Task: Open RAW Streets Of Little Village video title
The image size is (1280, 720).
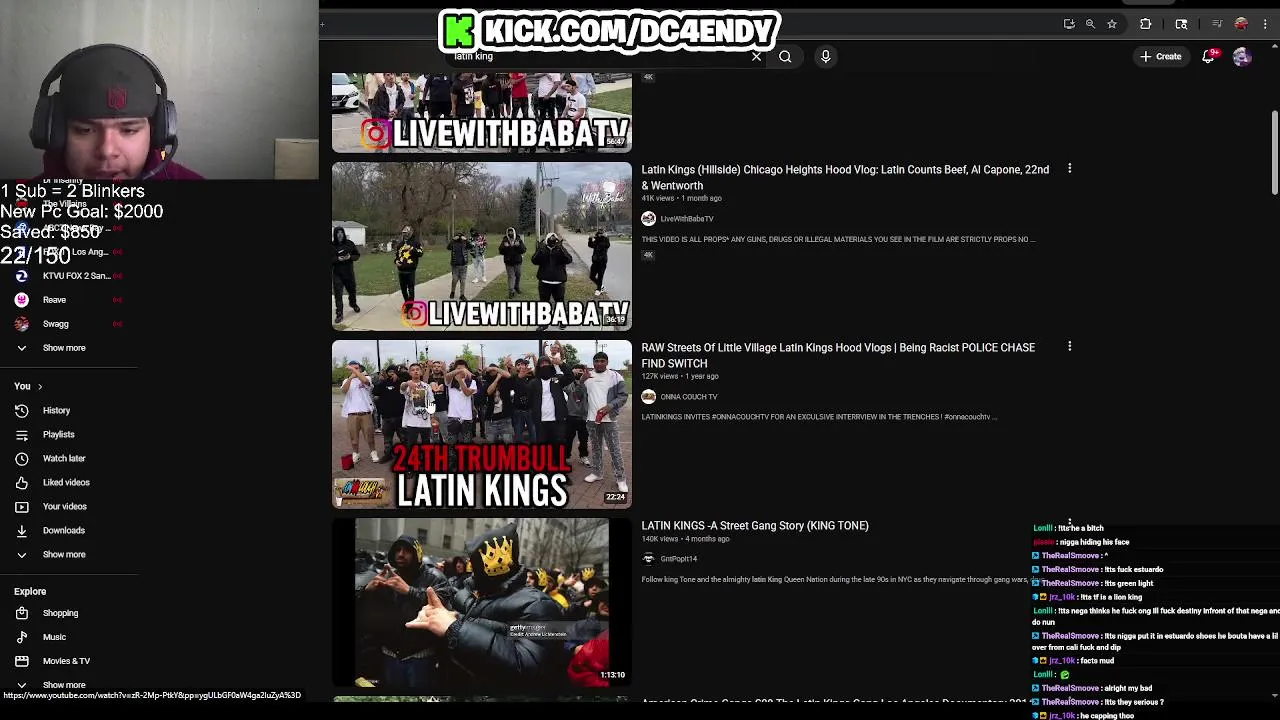Action: [x=838, y=355]
